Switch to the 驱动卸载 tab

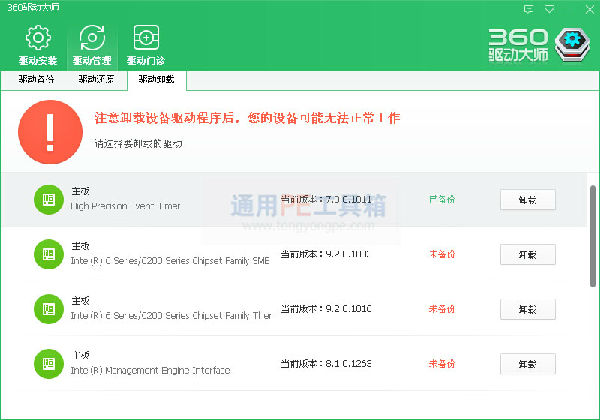[x=157, y=79]
